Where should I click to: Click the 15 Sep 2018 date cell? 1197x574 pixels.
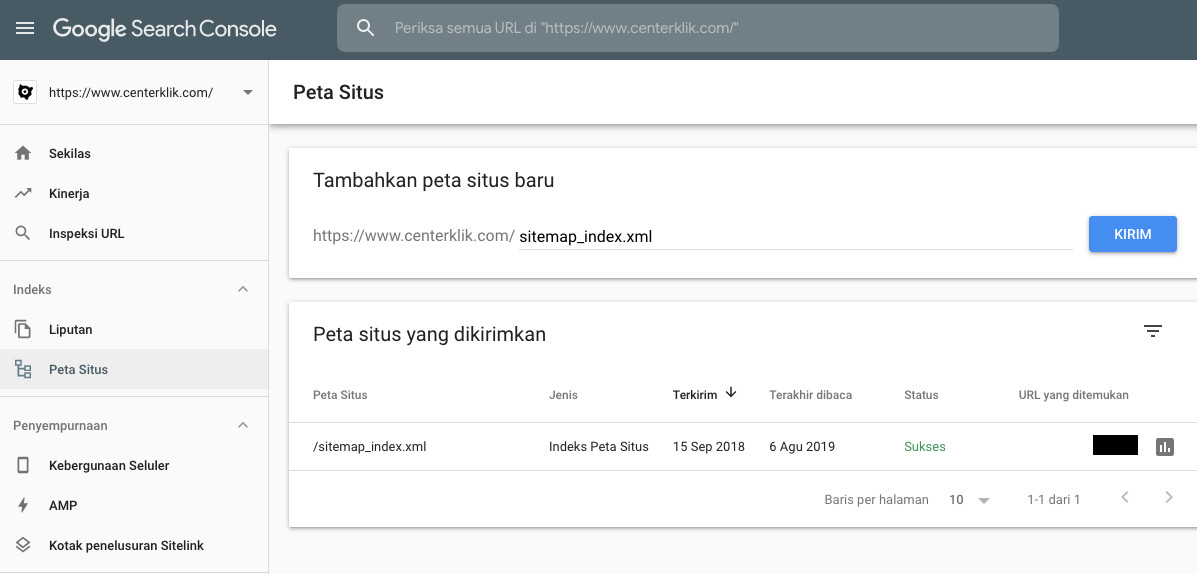tap(708, 447)
